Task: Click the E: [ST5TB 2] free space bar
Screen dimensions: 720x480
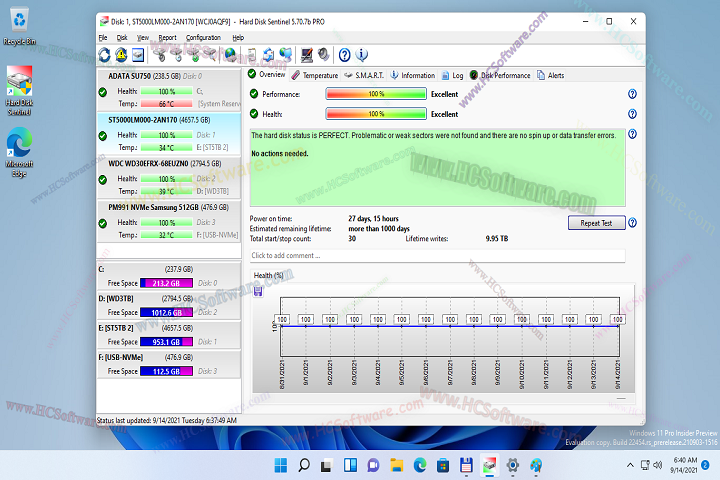Action: (166, 342)
